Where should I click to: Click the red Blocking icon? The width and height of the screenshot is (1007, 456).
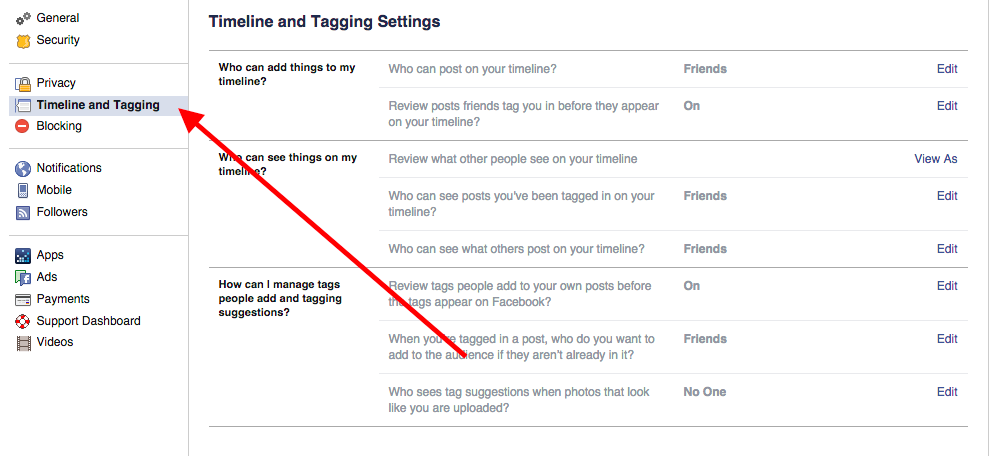coord(23,127)
